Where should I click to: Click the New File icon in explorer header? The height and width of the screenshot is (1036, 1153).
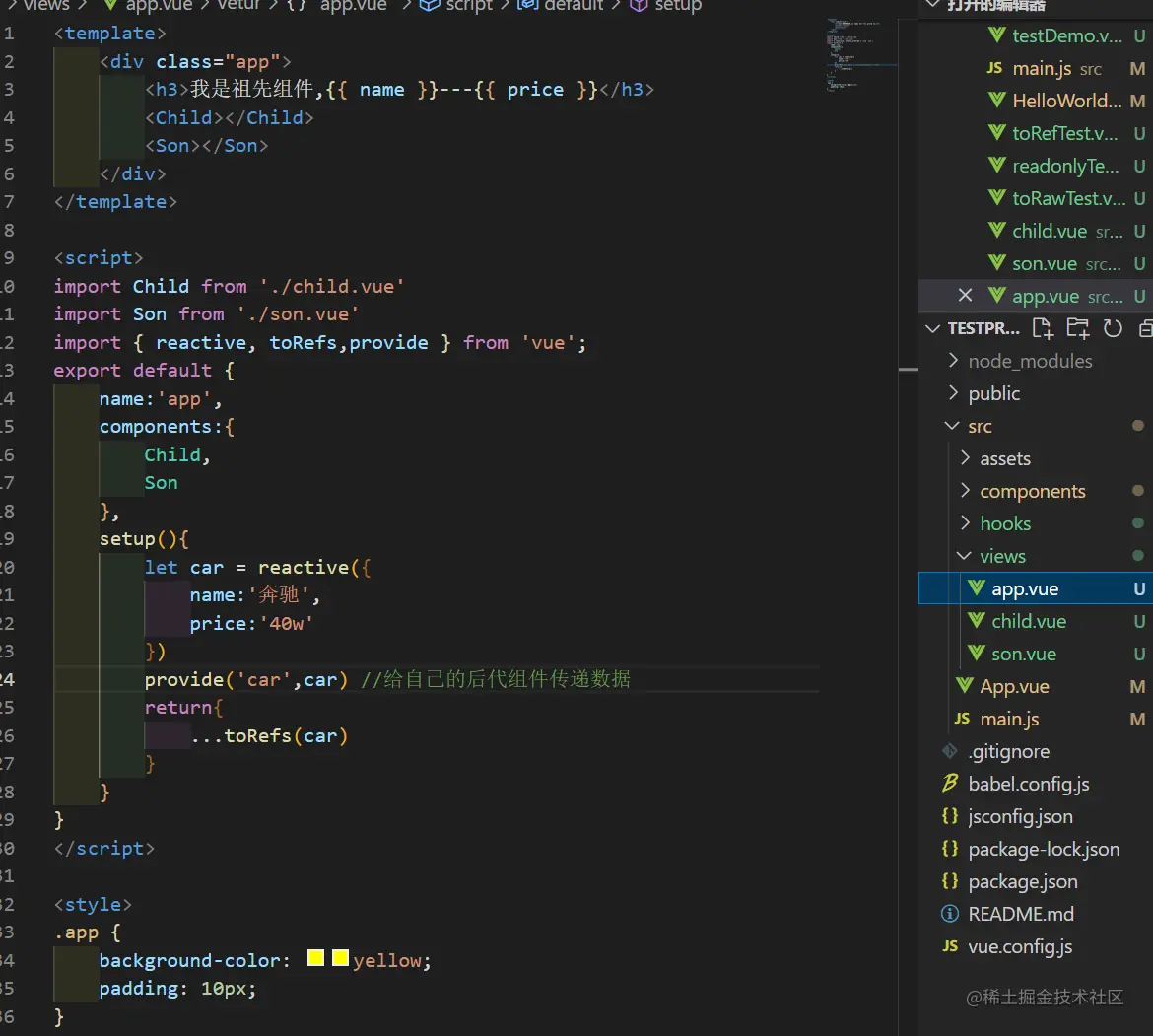click(1042, 328)
